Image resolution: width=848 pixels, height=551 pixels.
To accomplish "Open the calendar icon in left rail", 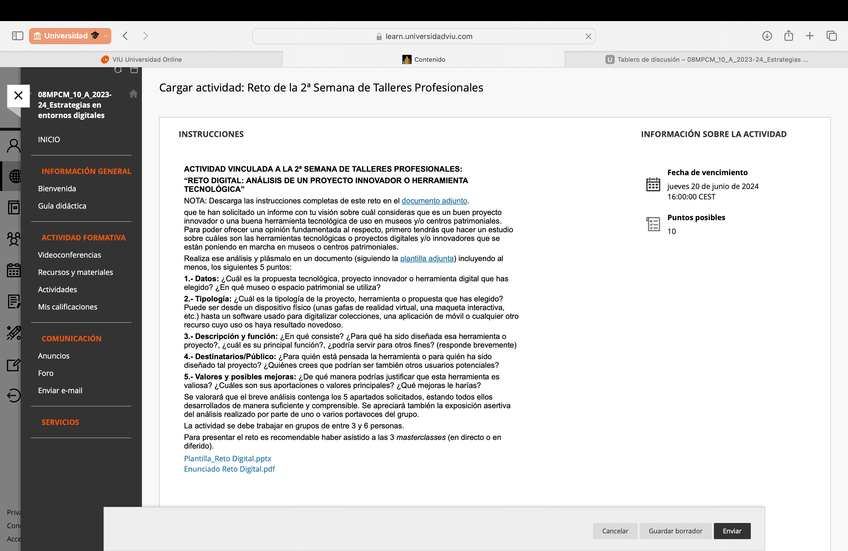I will tap(14, 270).
